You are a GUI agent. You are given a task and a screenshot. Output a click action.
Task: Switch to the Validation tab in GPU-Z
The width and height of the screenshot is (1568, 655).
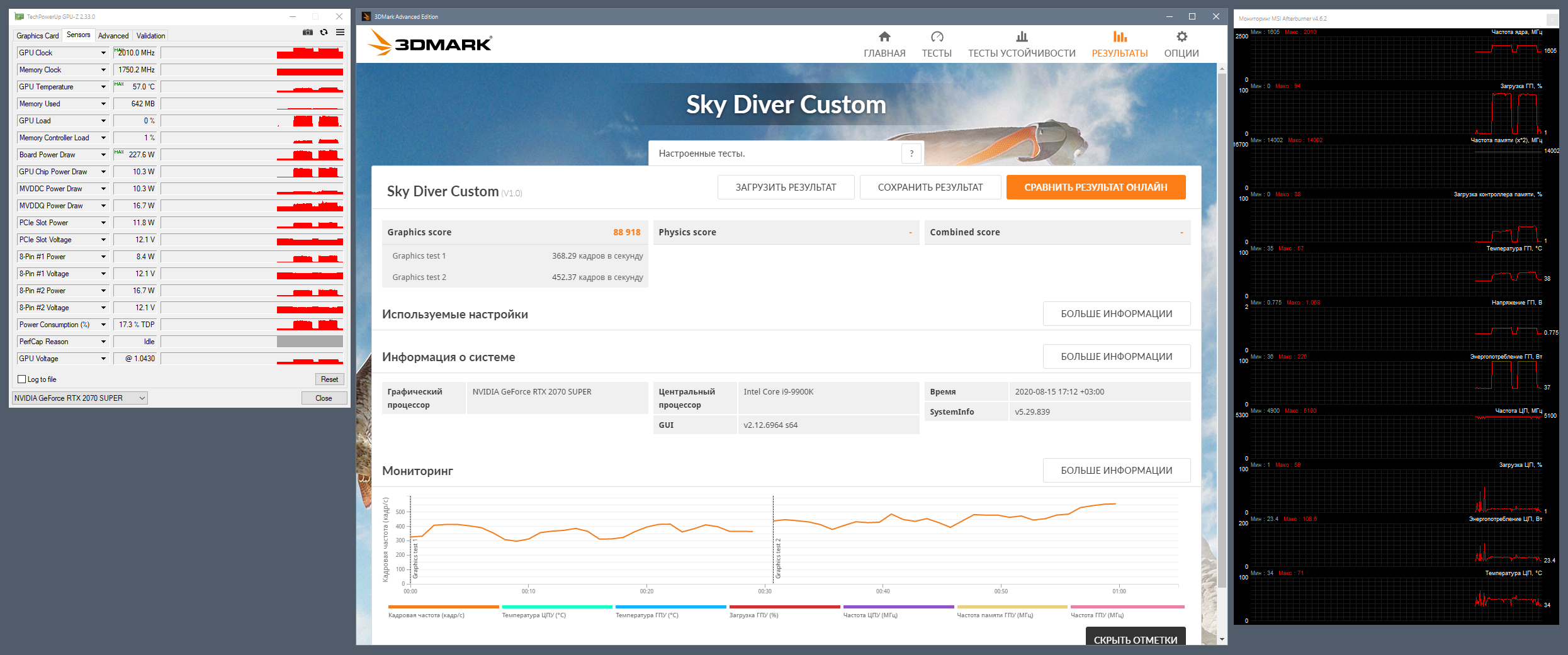[151, 36]
